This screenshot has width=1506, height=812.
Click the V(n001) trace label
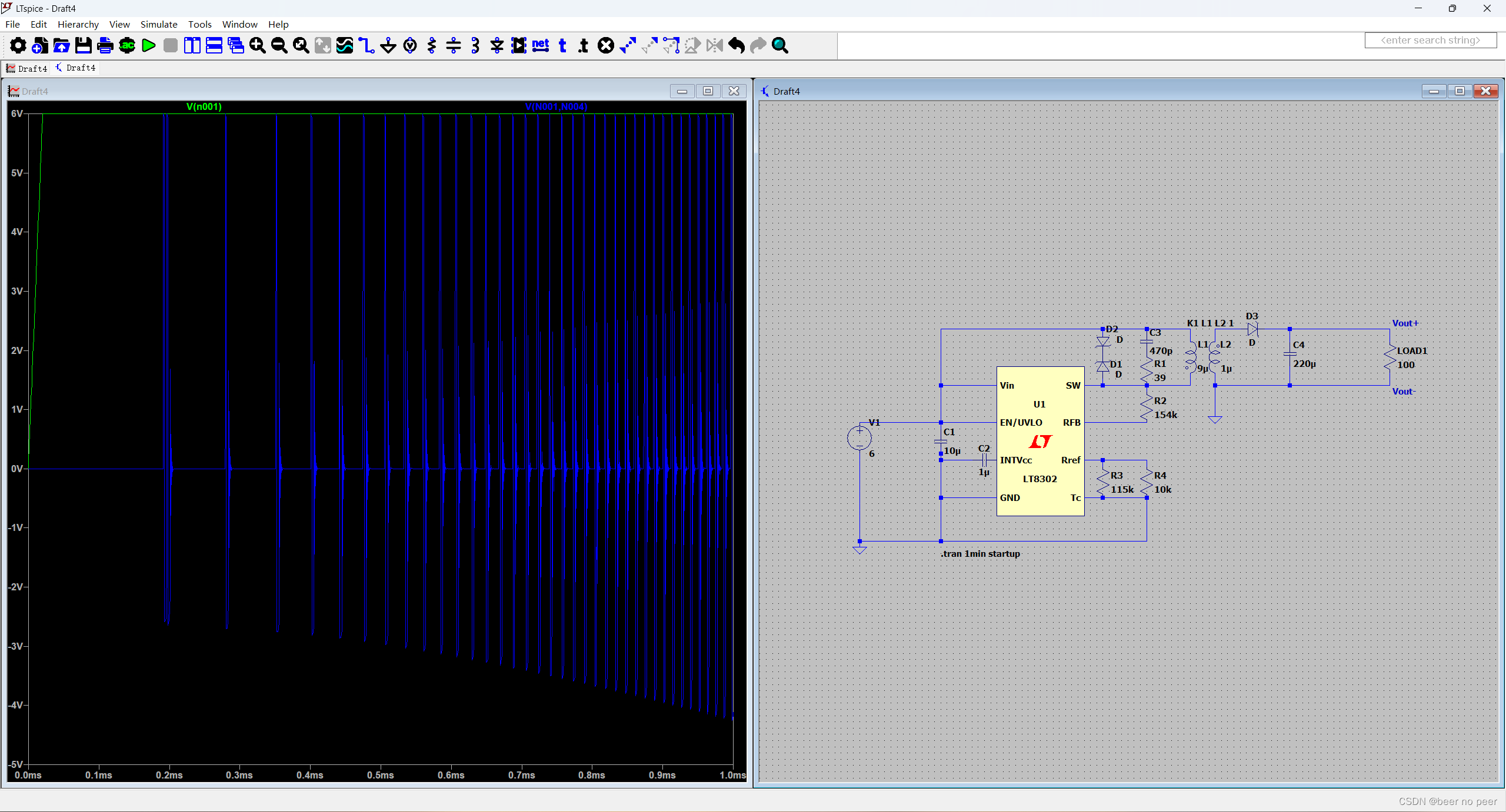(204, 106)
